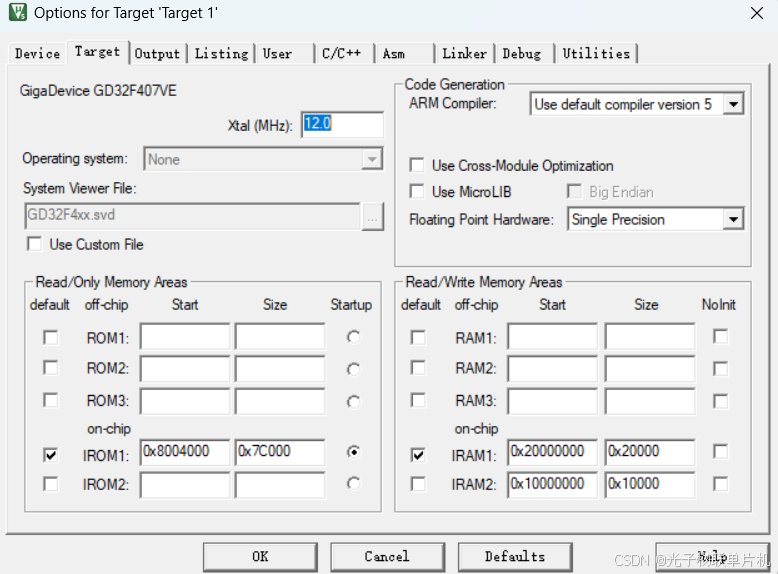Switch to the C/C++ tab
This screenshot has width=778, height=574.
tap(343, 53)
